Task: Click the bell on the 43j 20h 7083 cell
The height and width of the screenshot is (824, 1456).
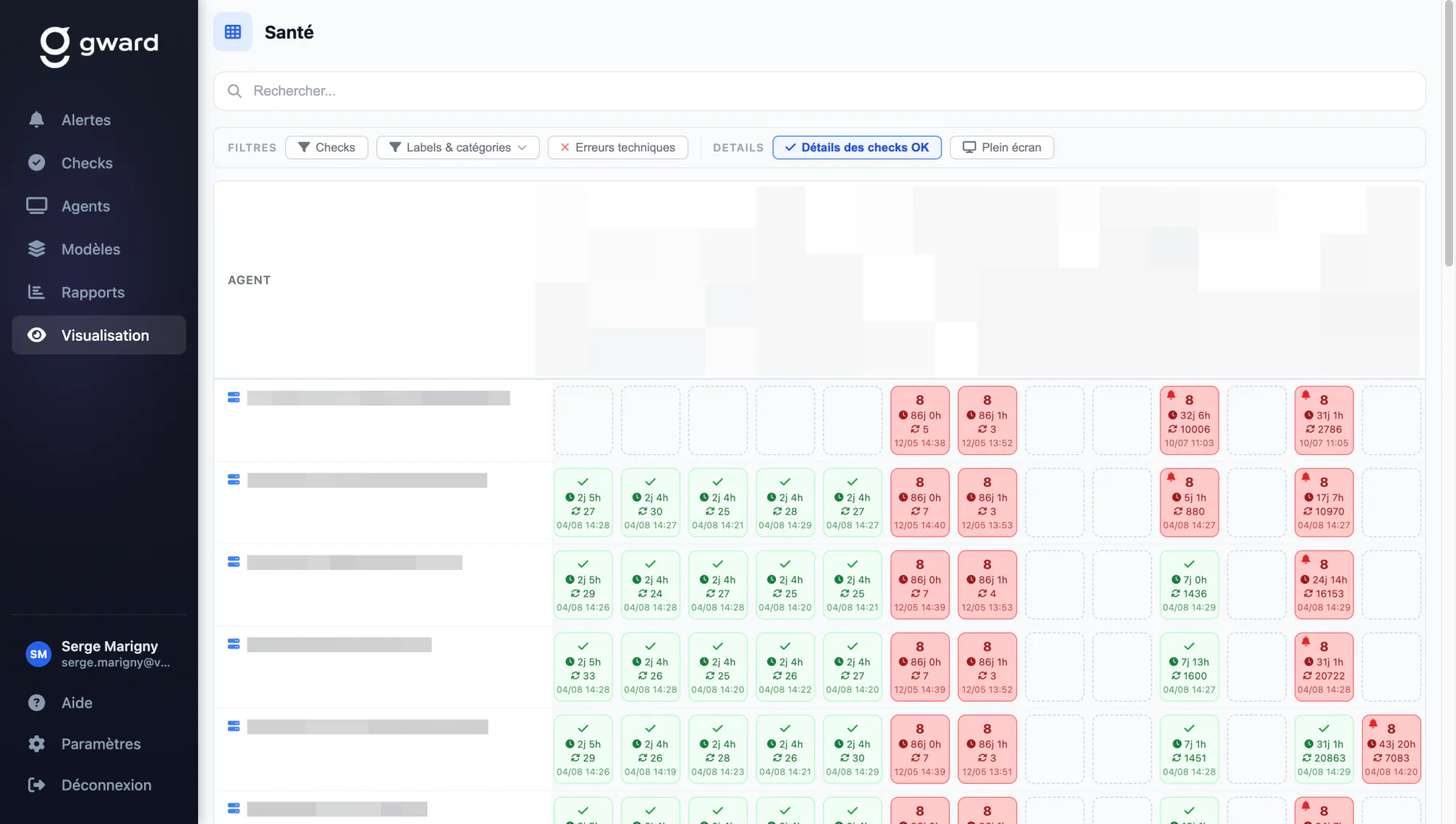Action: (1373, 724)
